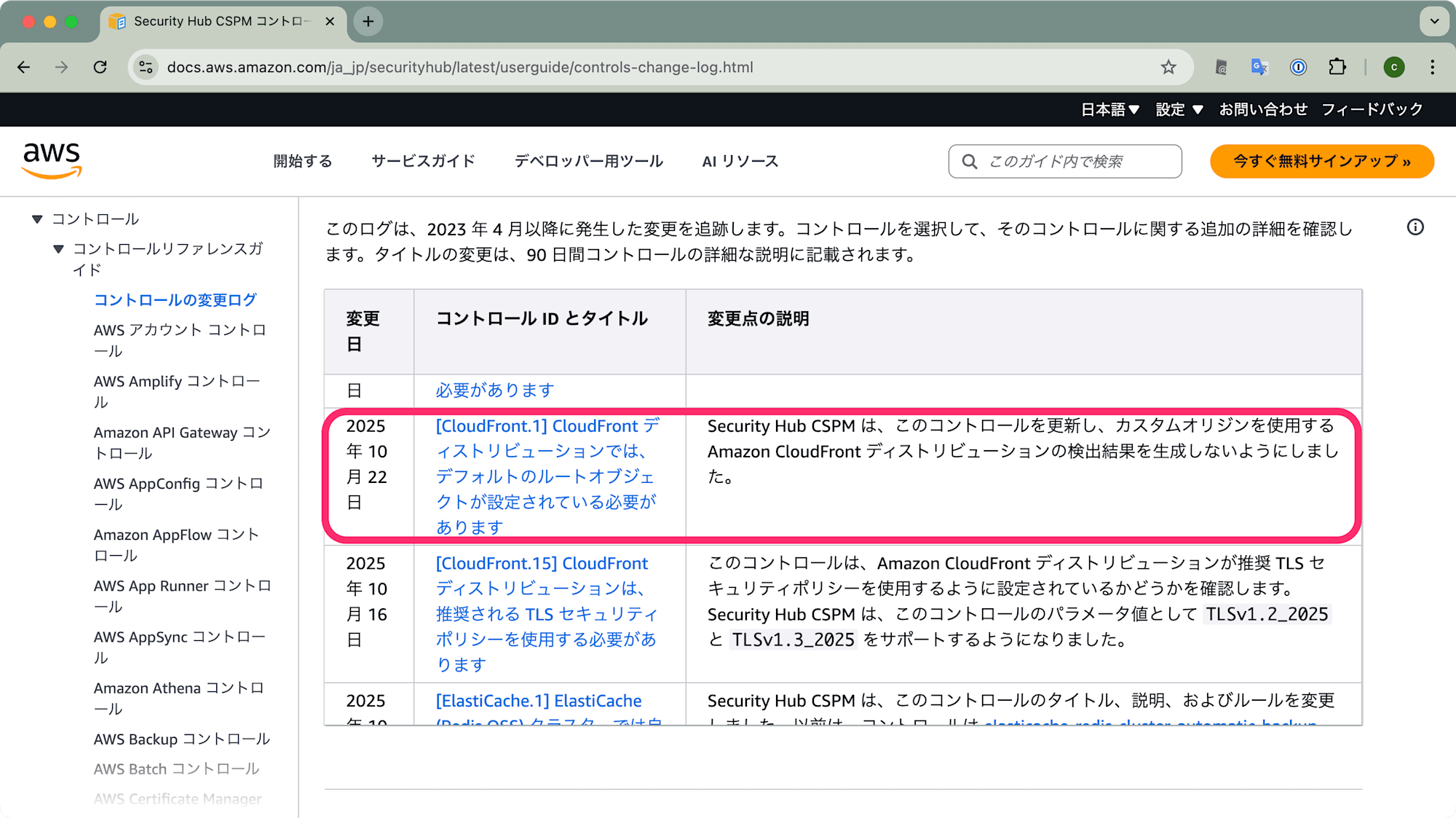Image resolution: width=1456 pixels, height=818 pixels.
Task: Click the TLSv1.3_2025 code text
Action: tap(793, 640)
